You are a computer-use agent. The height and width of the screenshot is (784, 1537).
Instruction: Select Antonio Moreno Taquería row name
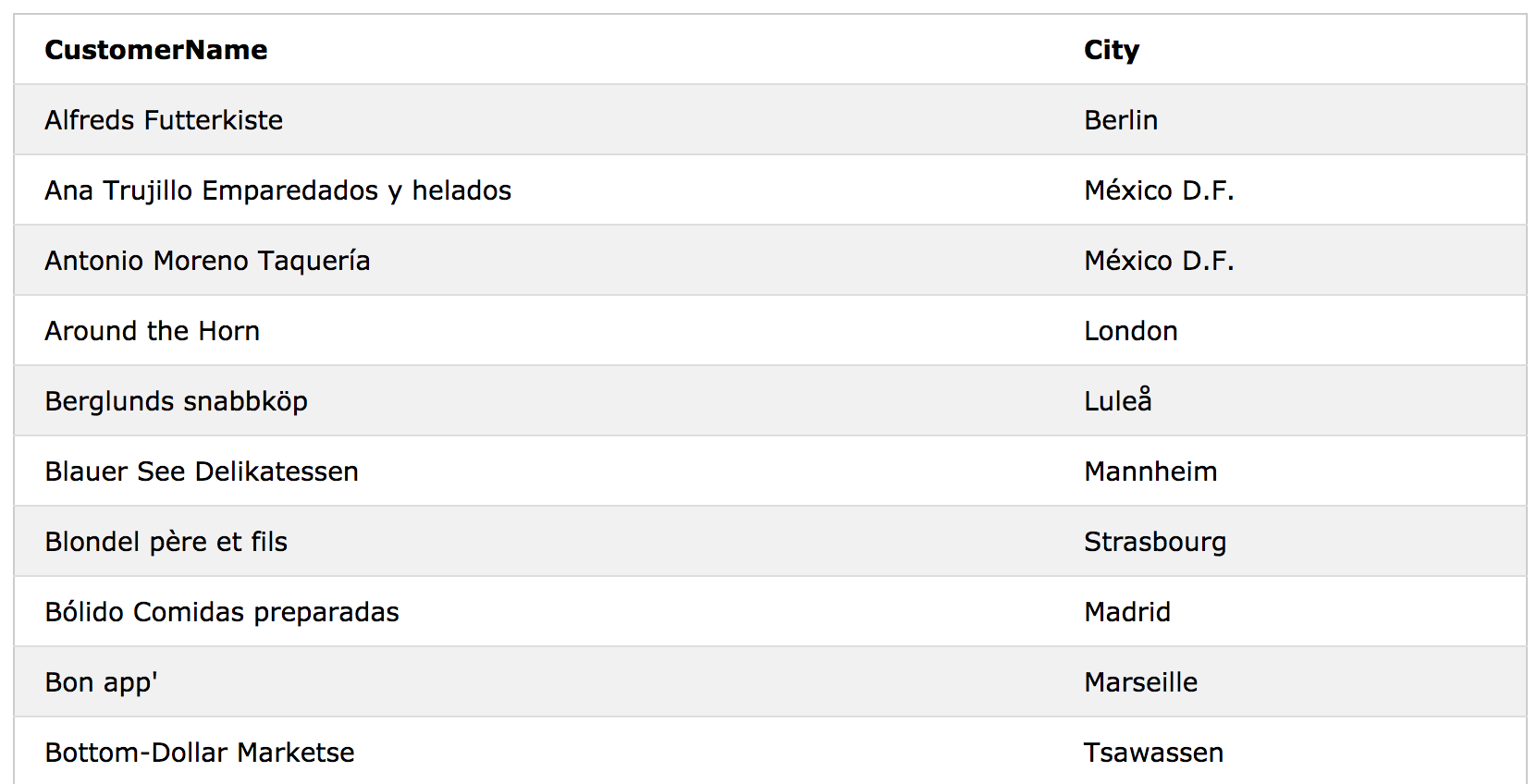click(208, 261)
